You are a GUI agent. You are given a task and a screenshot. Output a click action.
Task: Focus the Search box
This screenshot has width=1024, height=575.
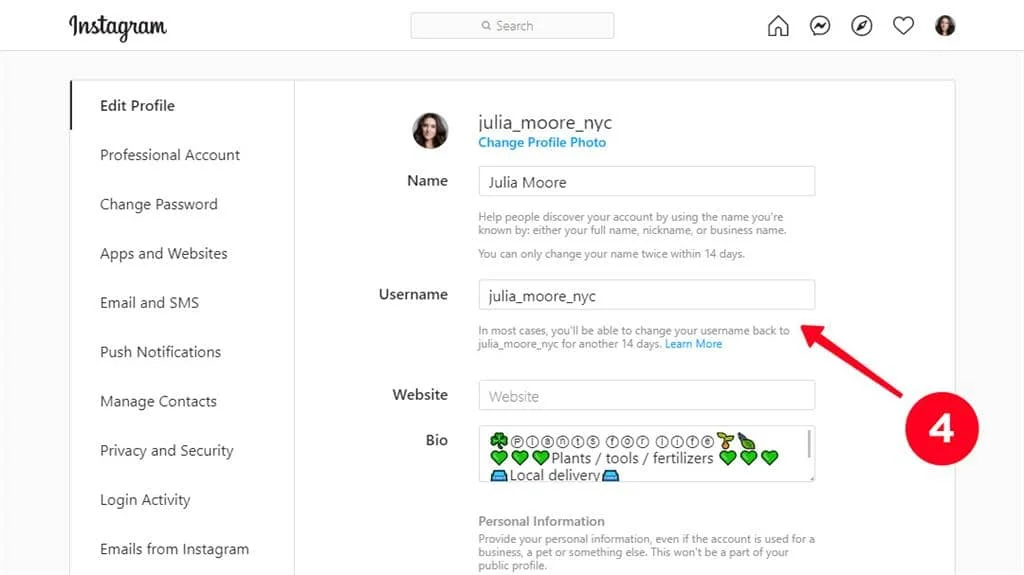click(x=512, y=25)
